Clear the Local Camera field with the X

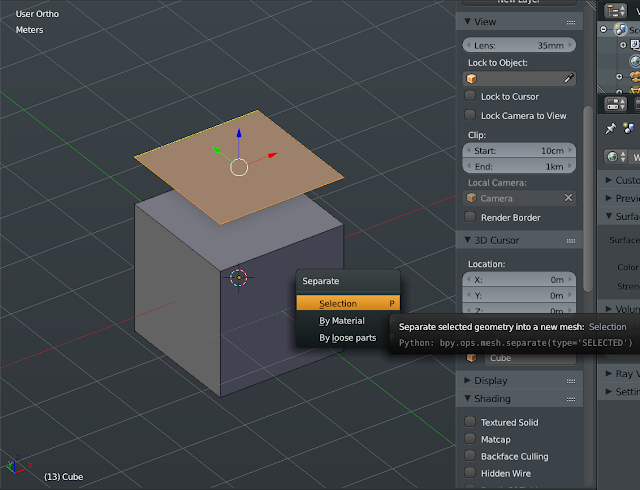[x=568, y=198]
